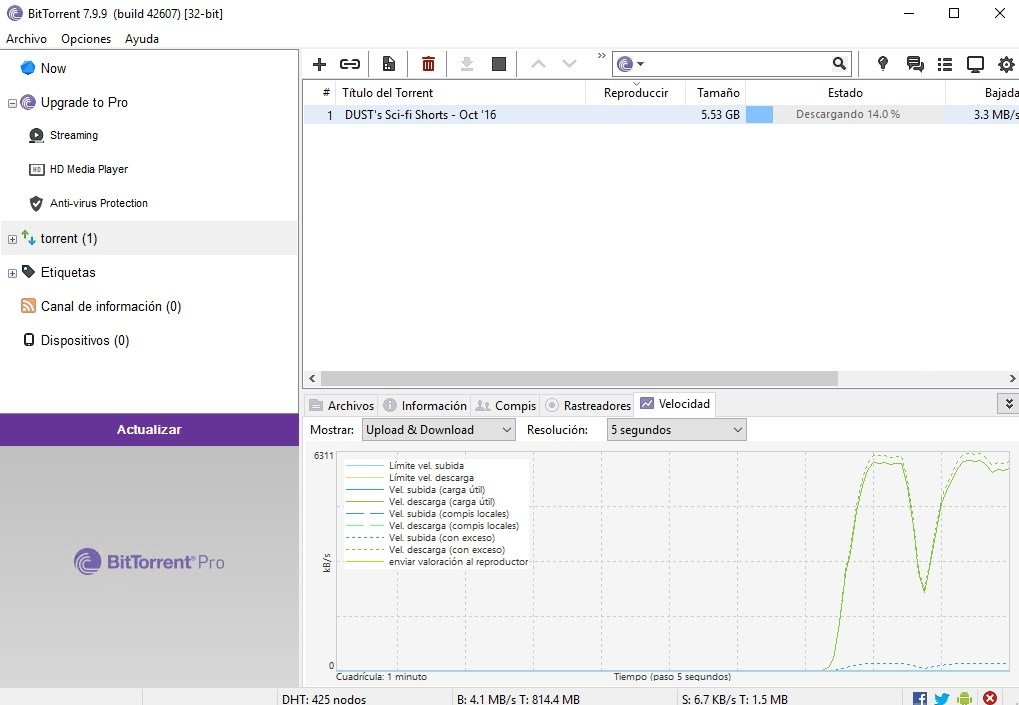This screenshot has height=705, width=1019.
Task: Click DHT: 425 nodos status
Action: (x=324, y=699)
